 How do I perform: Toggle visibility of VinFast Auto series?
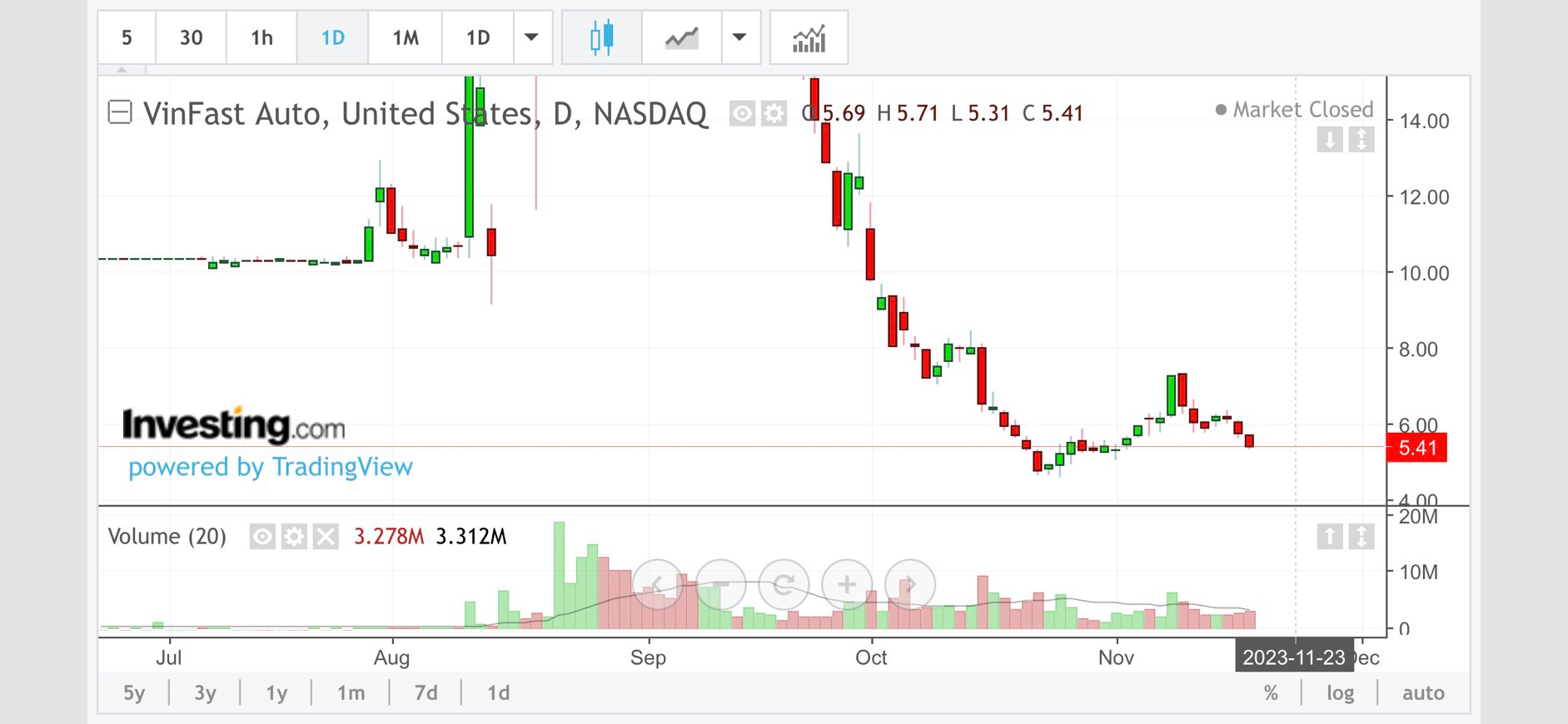(x=742, y=113)
